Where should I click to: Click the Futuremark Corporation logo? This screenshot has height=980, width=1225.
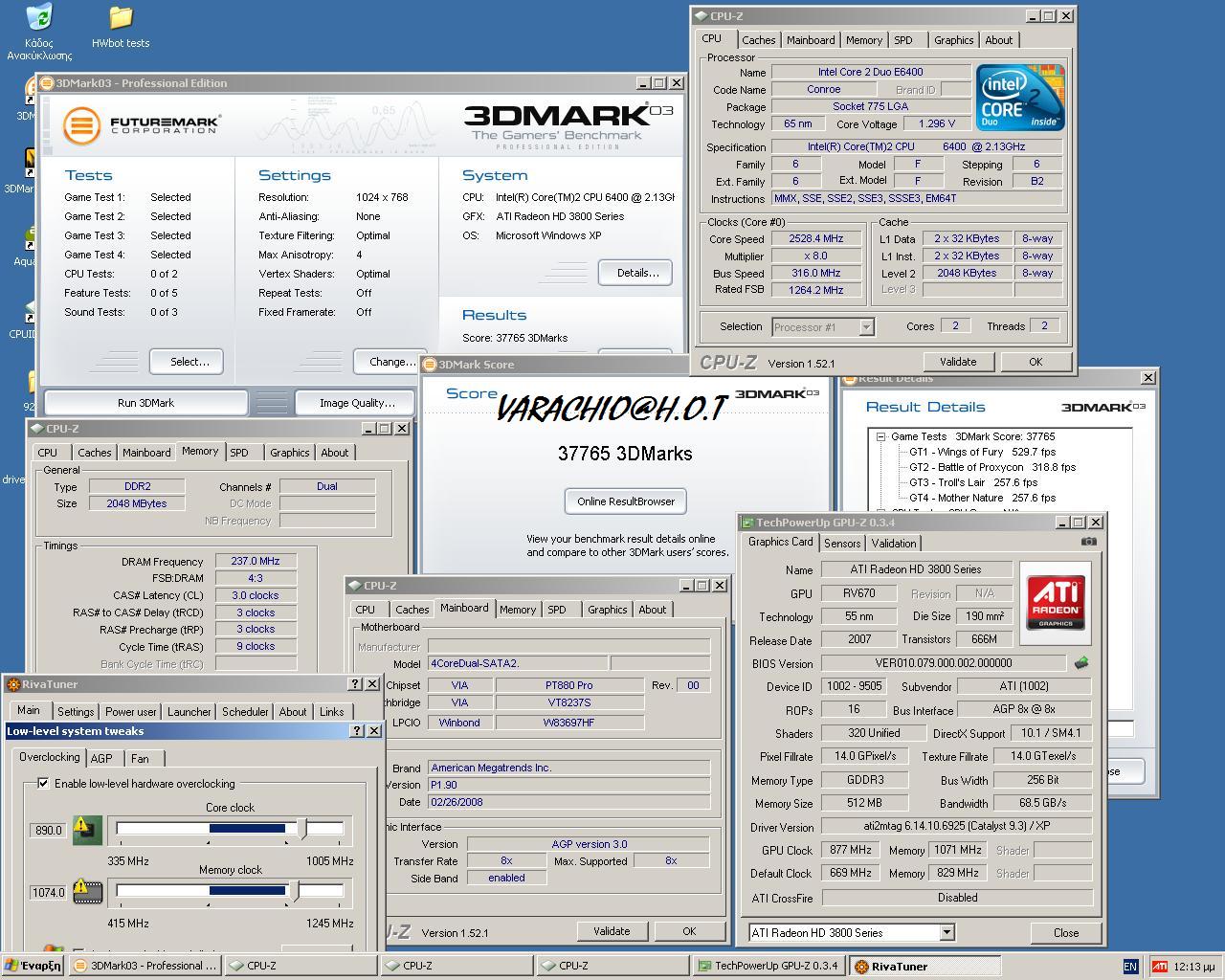(x=142, y=124)
